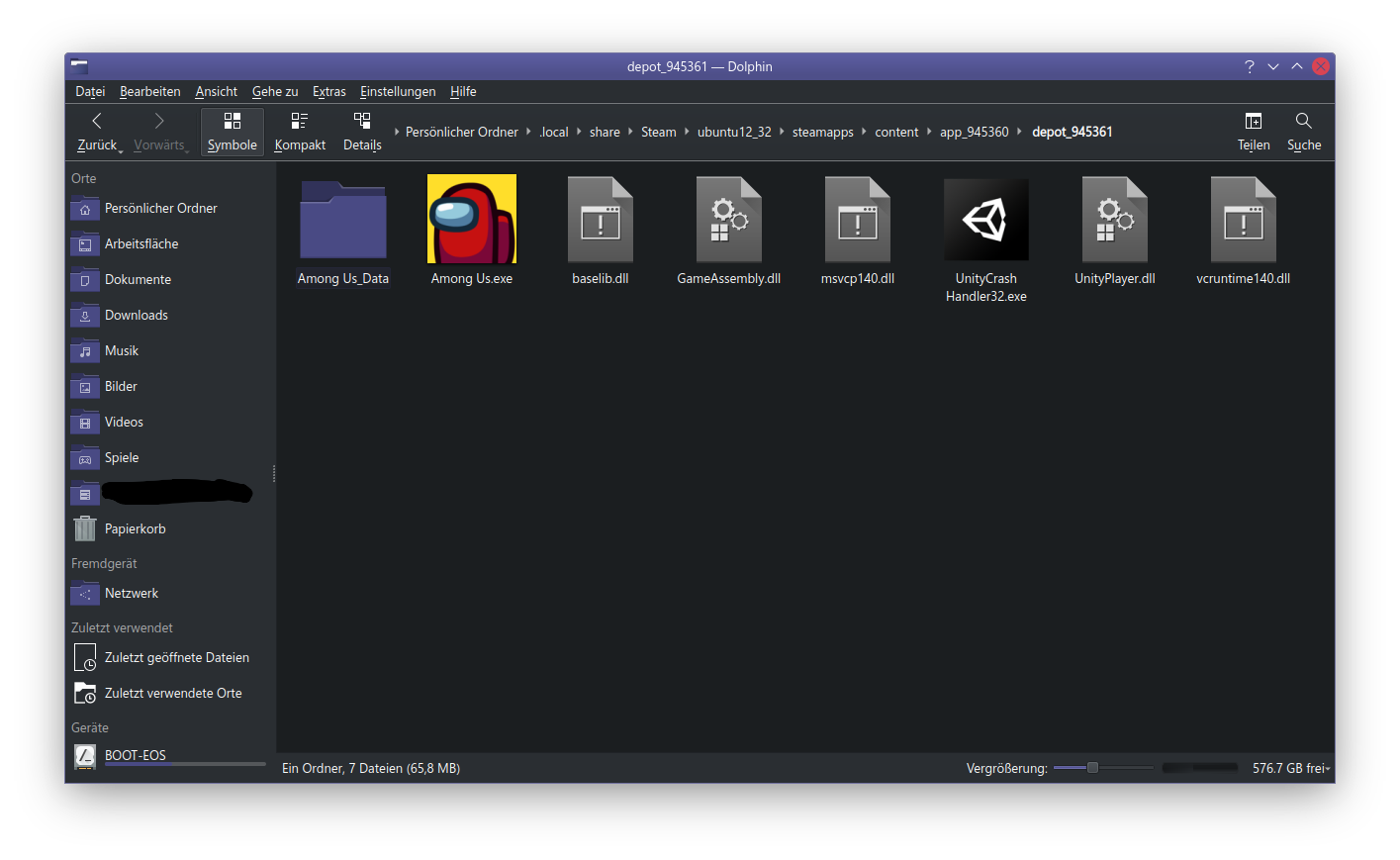Expand arrow before Persönlicher Ordner breadcrumb
Screen dimensions: 1400x860
click(x=397, y=131)
